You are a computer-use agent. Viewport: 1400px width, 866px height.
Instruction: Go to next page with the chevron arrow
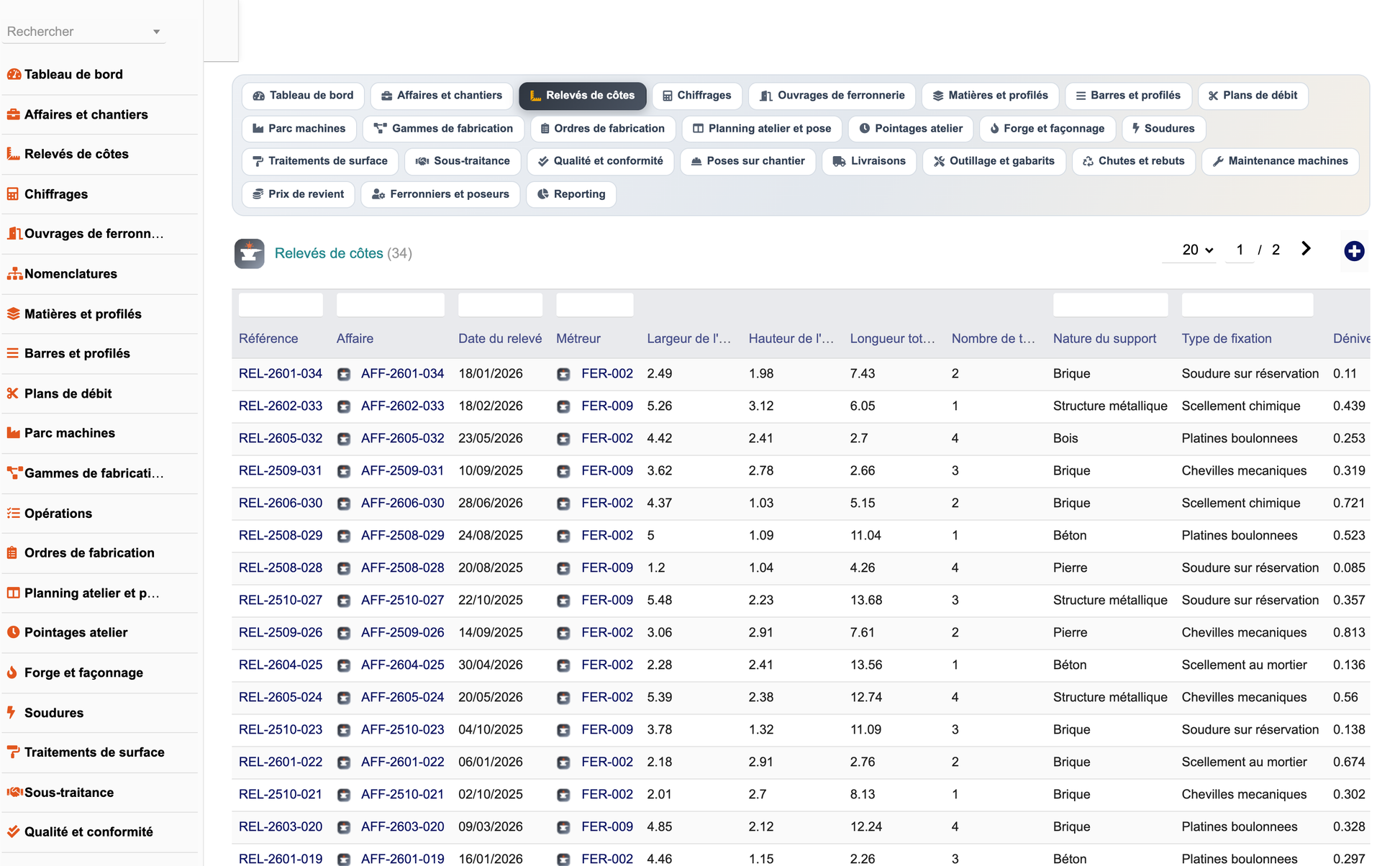pyautogui.click(x=1306, y=249)
